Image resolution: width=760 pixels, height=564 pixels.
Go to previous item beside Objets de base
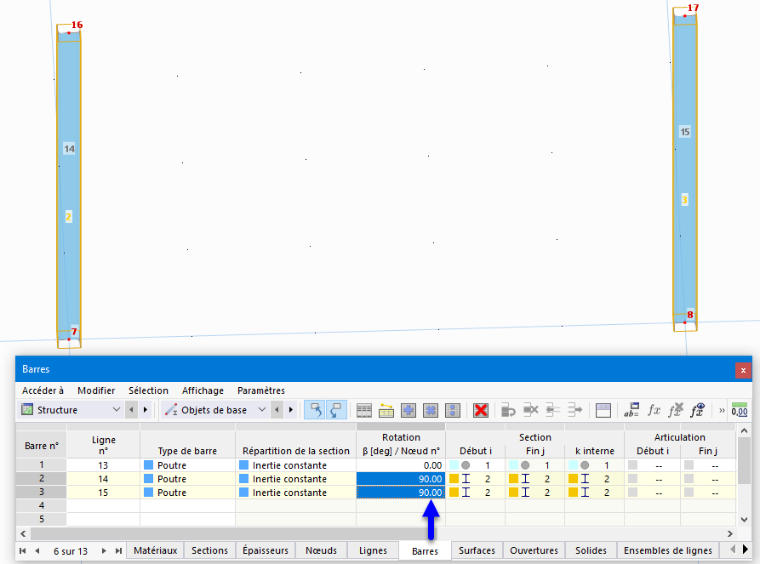pos(277,410)
